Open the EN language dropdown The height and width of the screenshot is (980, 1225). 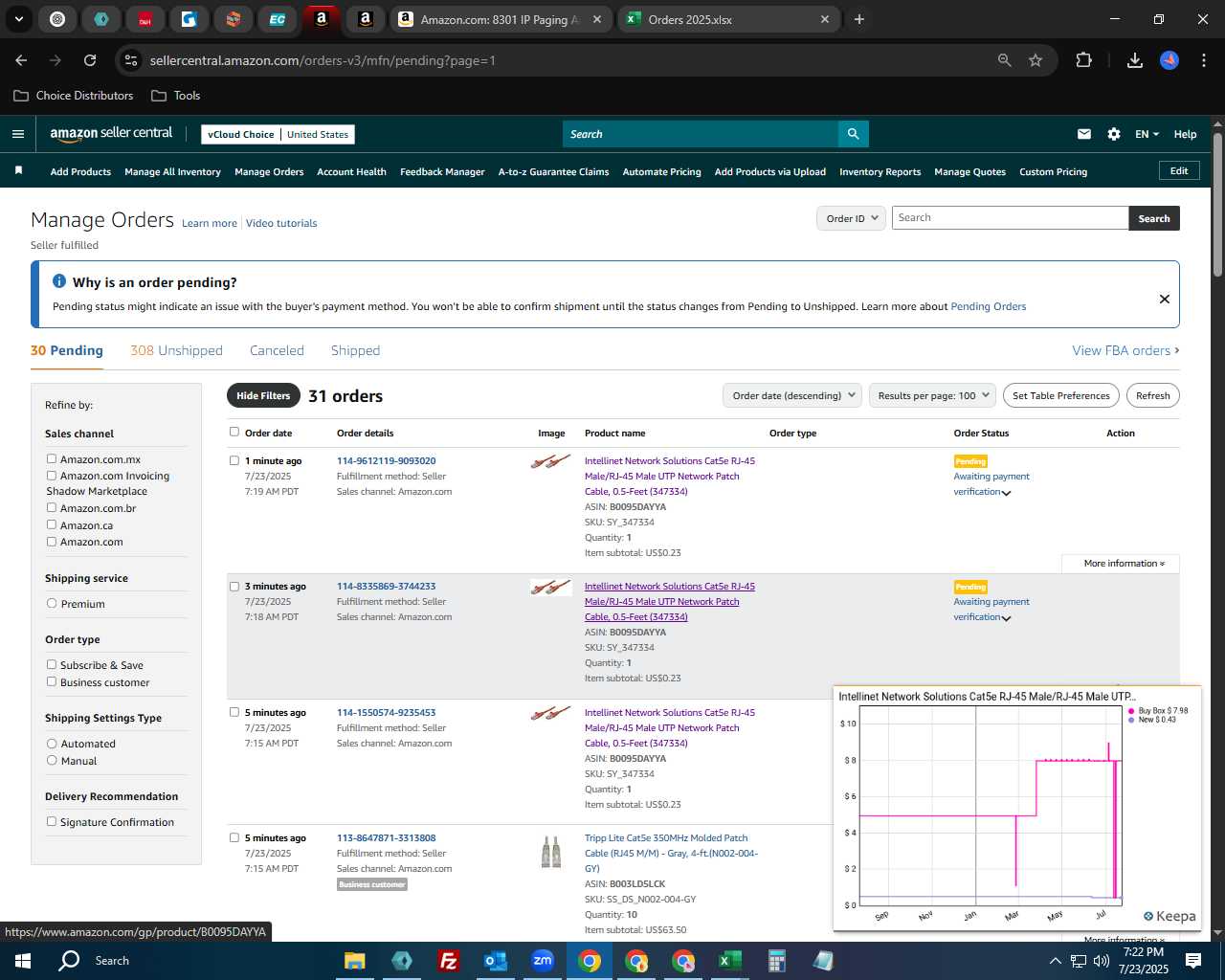(1147, 134)
